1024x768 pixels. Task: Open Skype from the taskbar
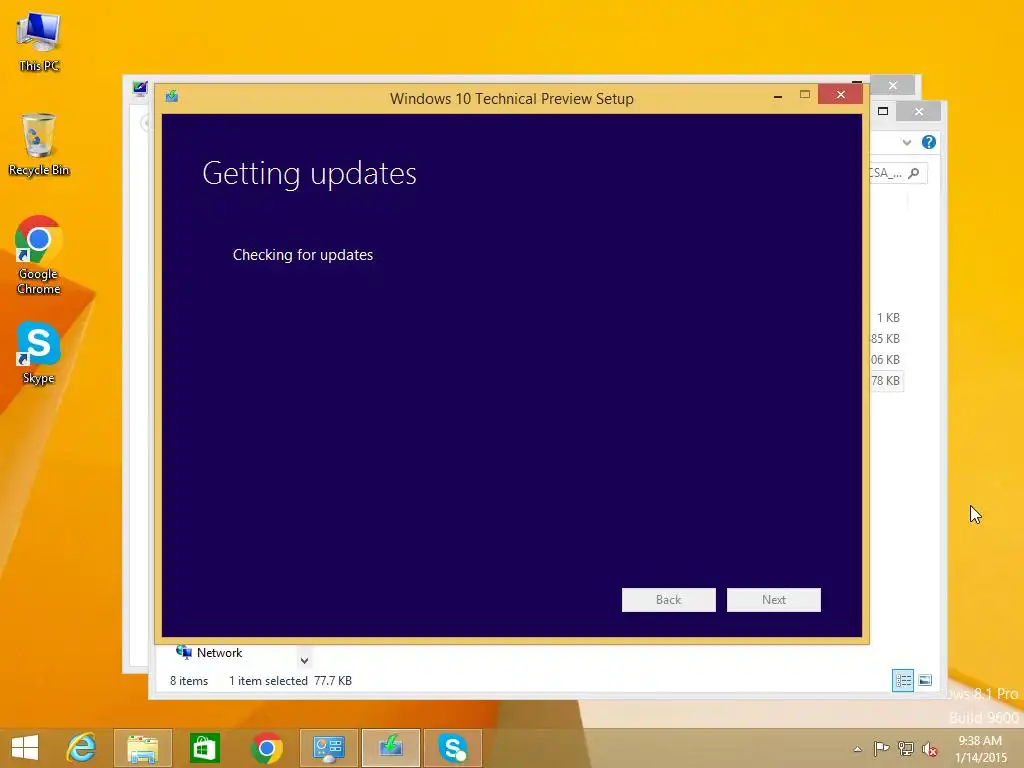click(453, 748)
